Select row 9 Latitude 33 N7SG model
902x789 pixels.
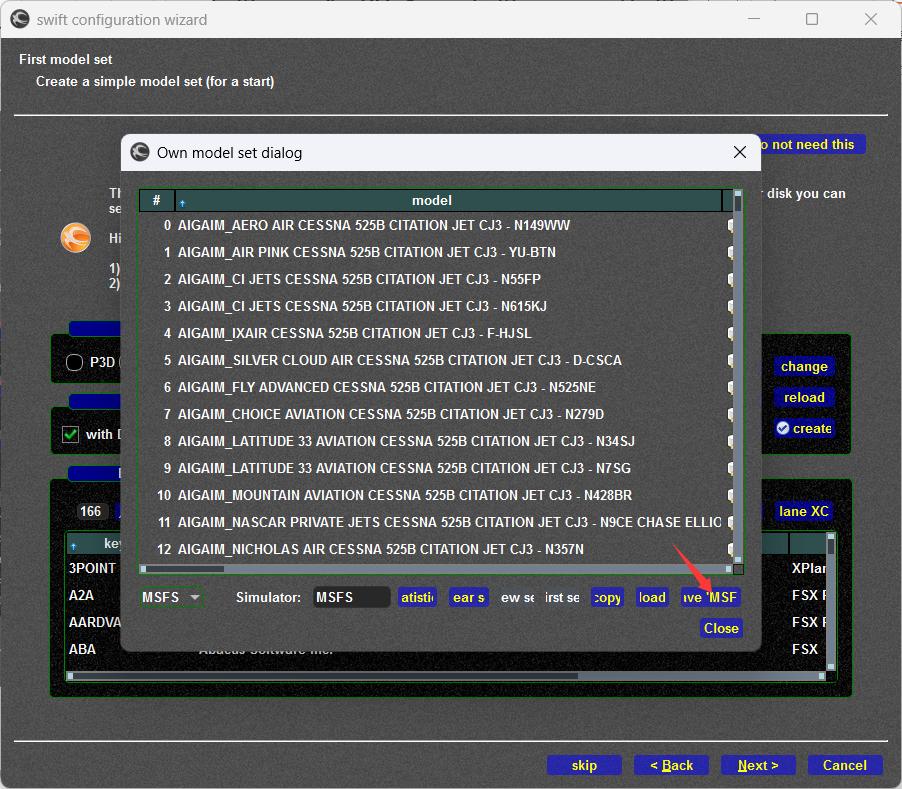(435, 468)
